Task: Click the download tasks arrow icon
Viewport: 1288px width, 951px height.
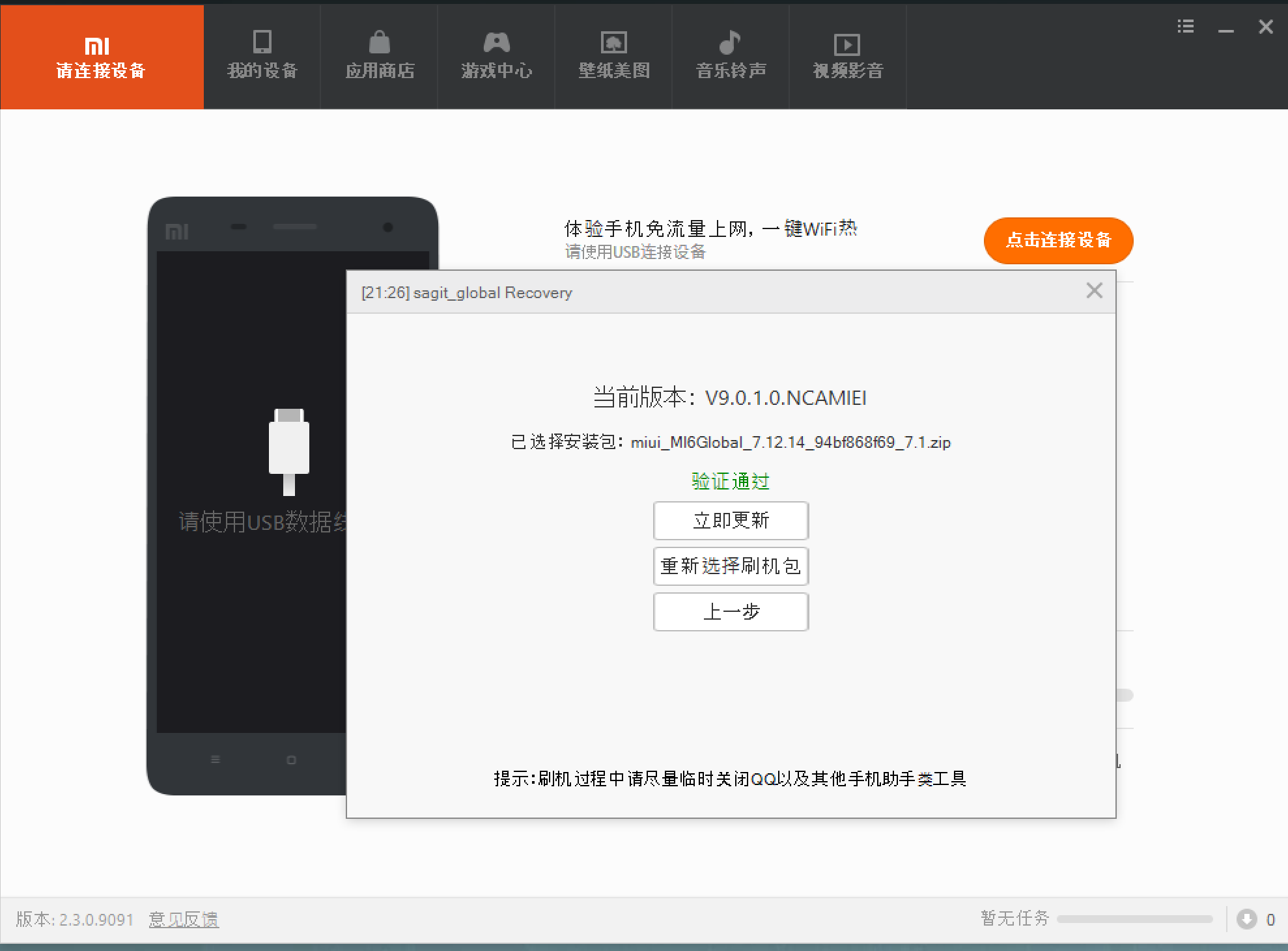Action: (1246, 918)
